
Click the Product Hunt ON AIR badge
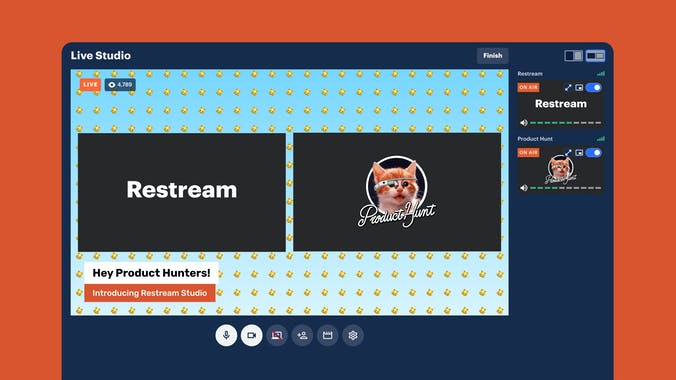tap(529, 153)
